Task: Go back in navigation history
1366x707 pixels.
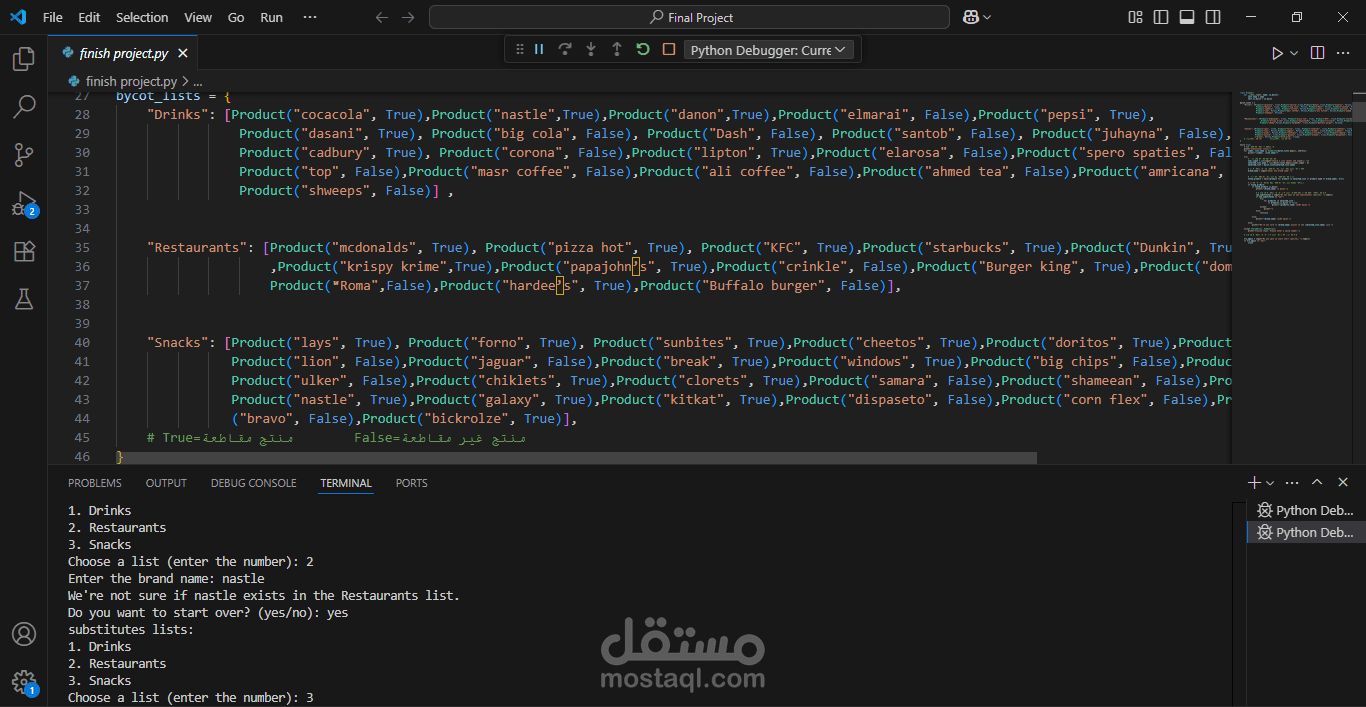Action: [x=381, y=17]
